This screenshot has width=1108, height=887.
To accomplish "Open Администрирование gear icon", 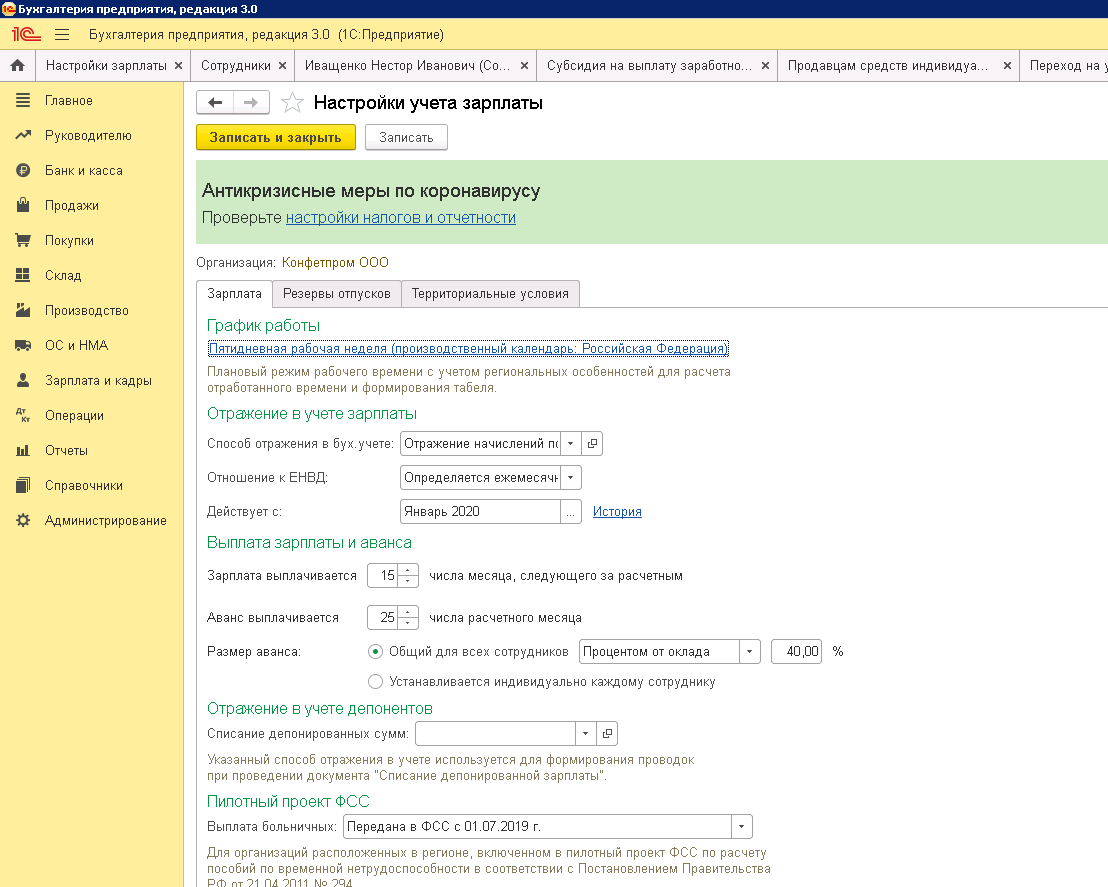I will [x=23, y=520].
